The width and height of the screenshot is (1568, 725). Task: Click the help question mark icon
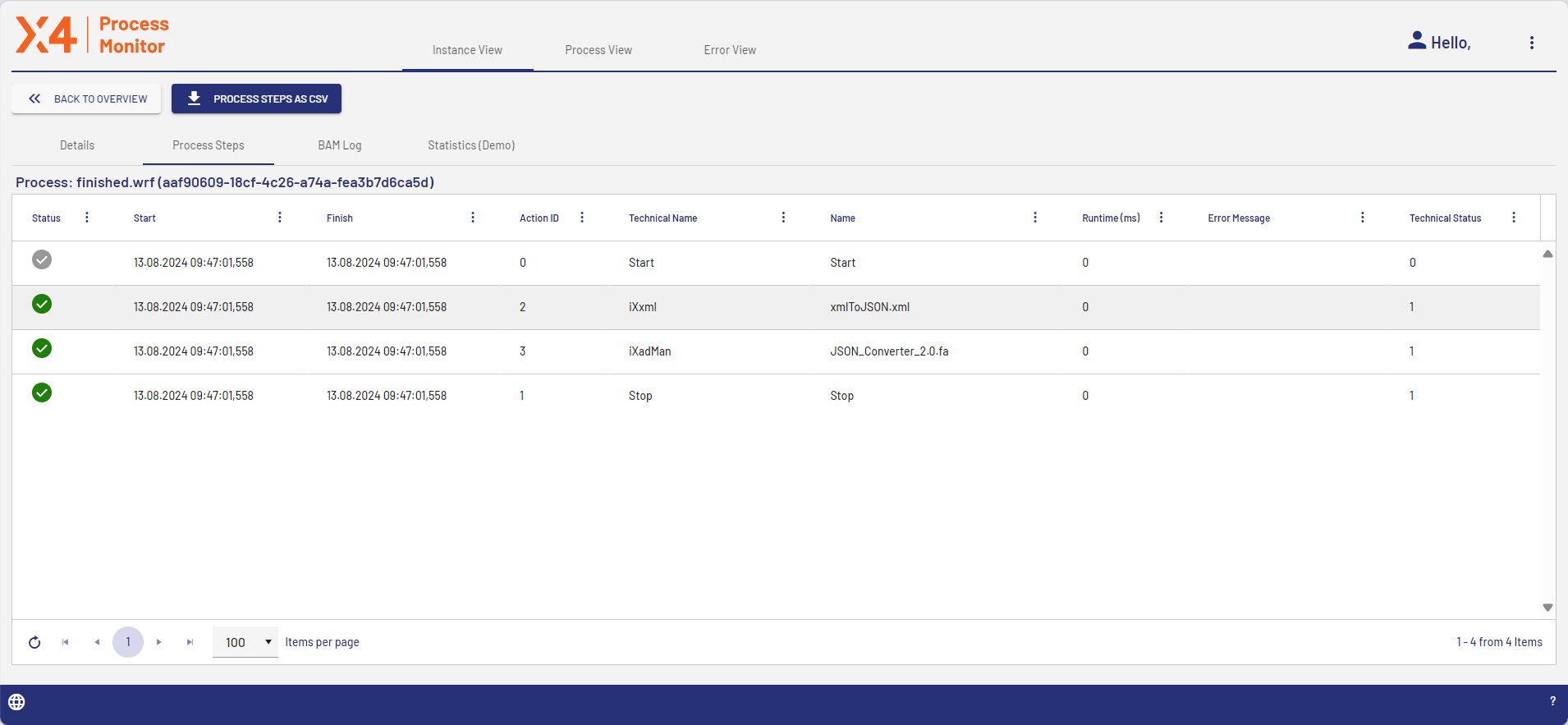[x=1552, y=701]
